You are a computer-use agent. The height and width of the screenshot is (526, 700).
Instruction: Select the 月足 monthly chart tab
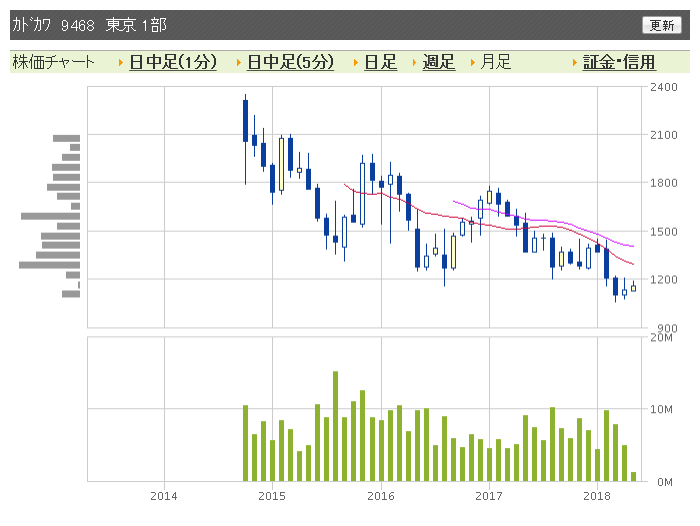495,62
